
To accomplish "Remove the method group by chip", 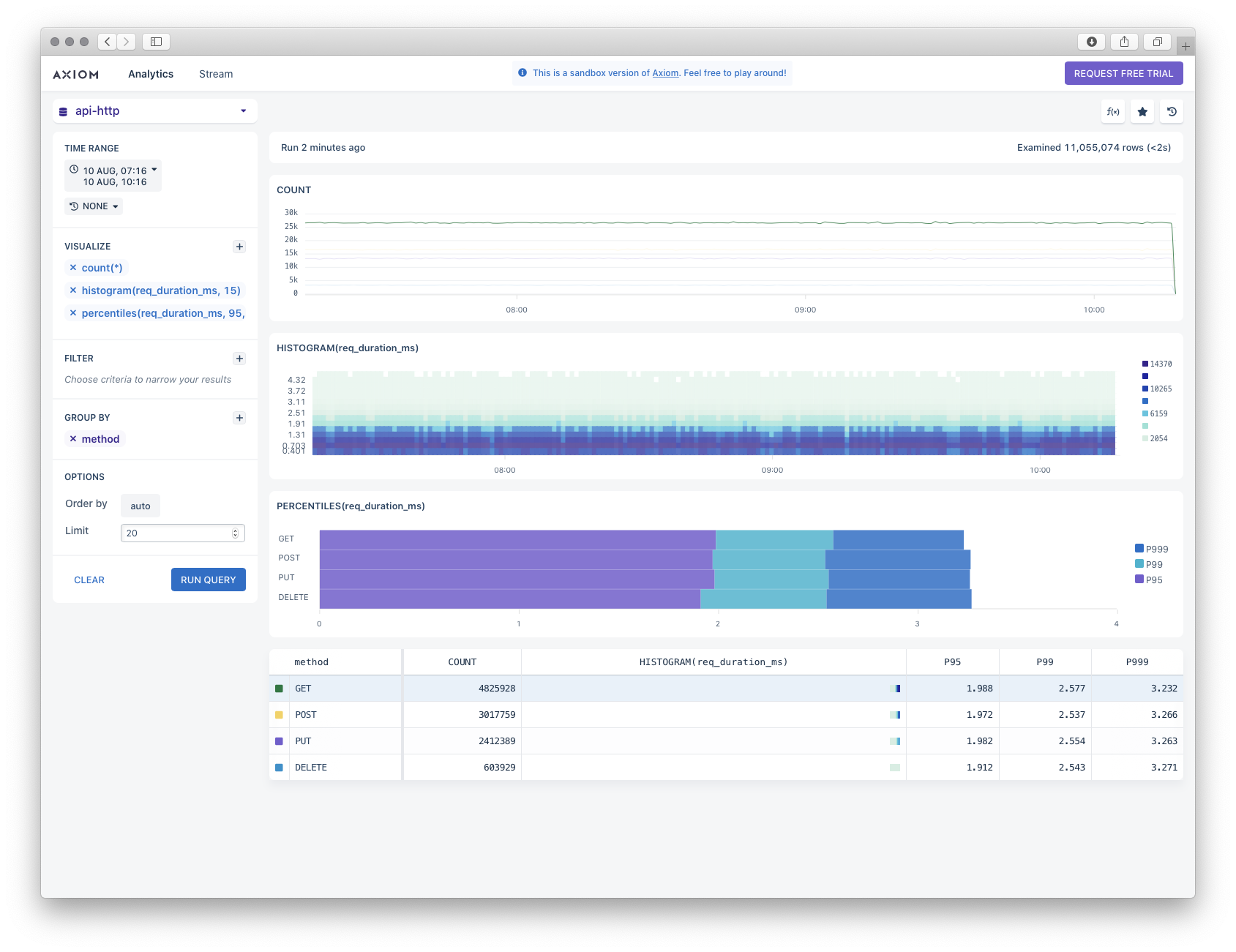I will pyautogui.click(x=73, y=439).
